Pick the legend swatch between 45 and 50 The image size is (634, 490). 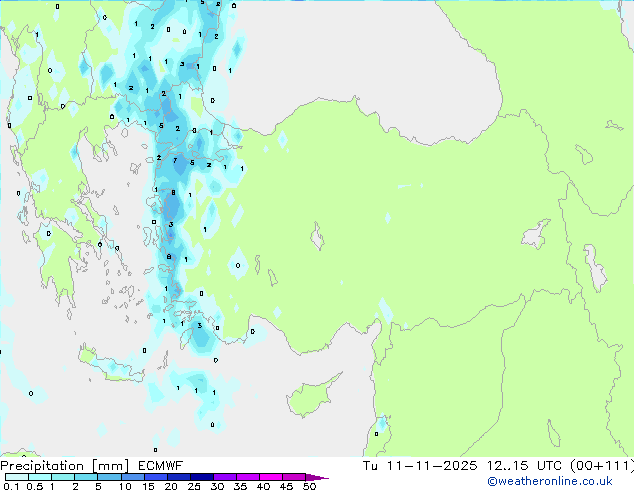[294, 477]
